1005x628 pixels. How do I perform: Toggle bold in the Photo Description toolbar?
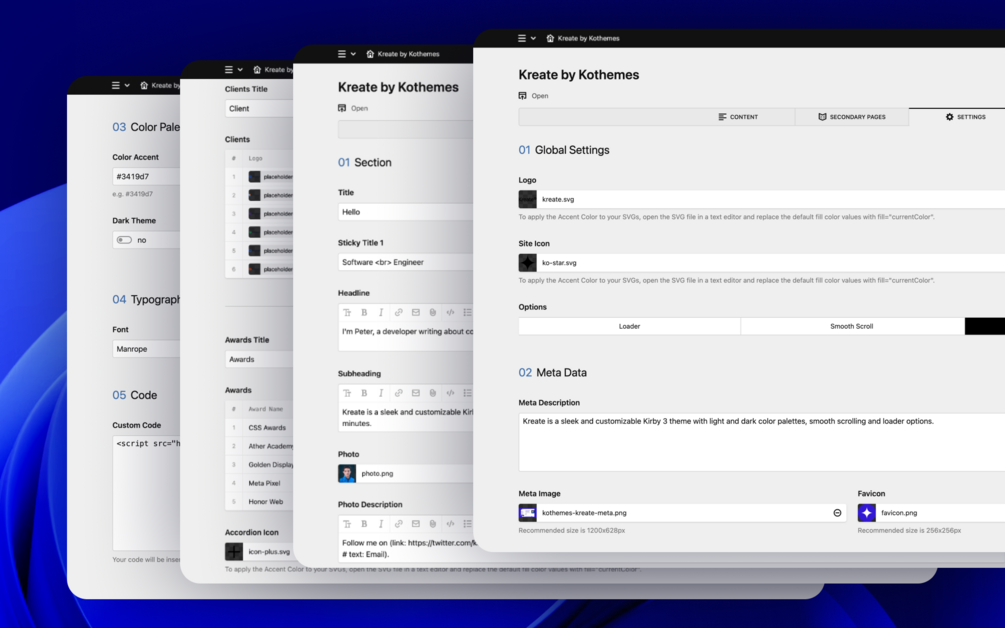pos(364,524)
